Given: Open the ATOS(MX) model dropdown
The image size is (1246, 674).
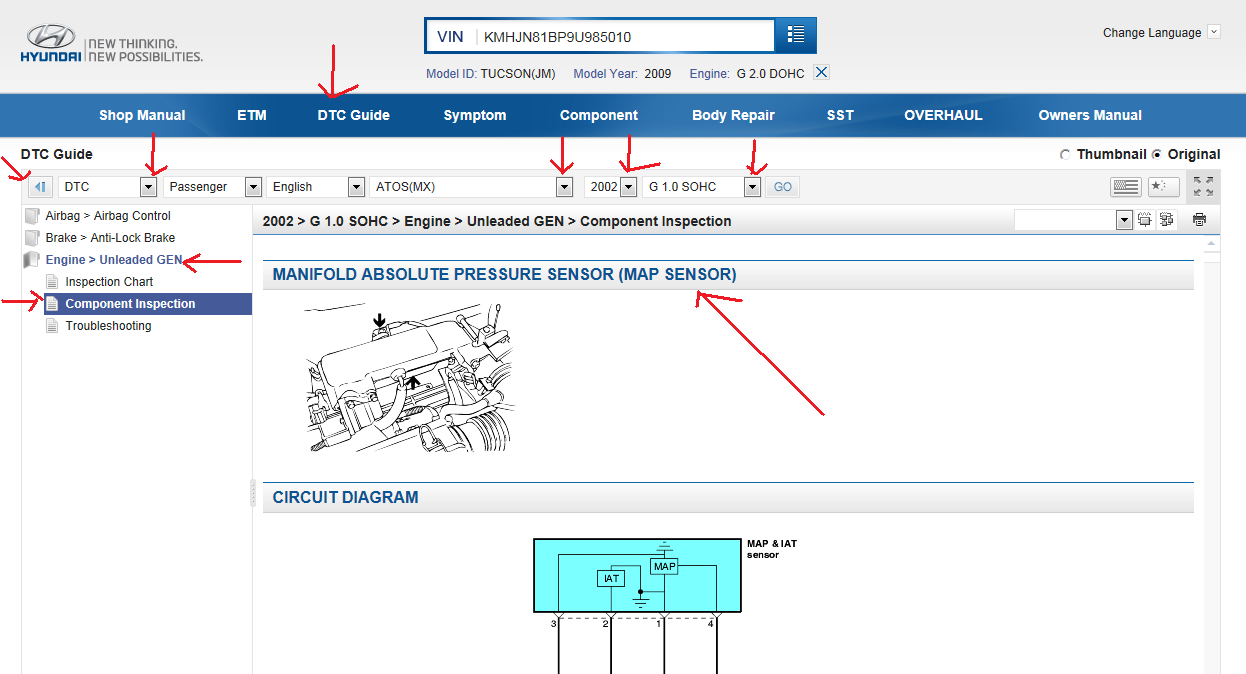Looking at the screenshot, I should [564, 187].
